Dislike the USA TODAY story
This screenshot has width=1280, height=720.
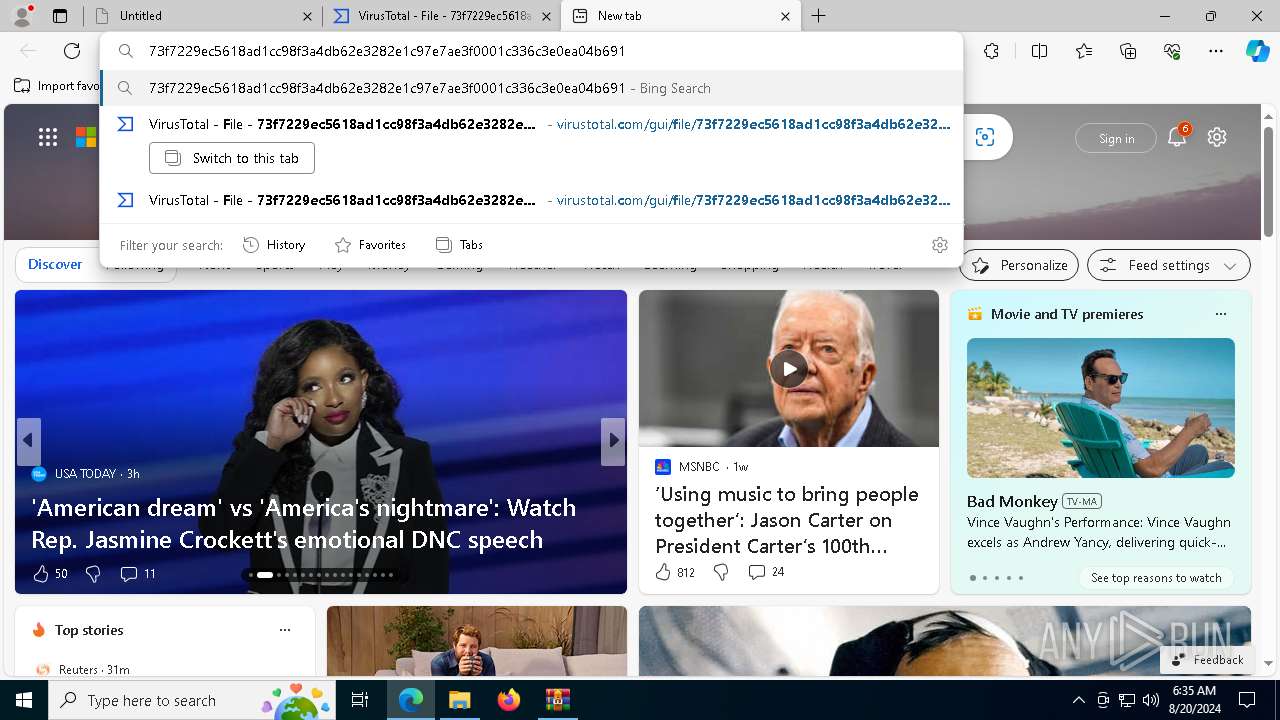coord(93,574)
